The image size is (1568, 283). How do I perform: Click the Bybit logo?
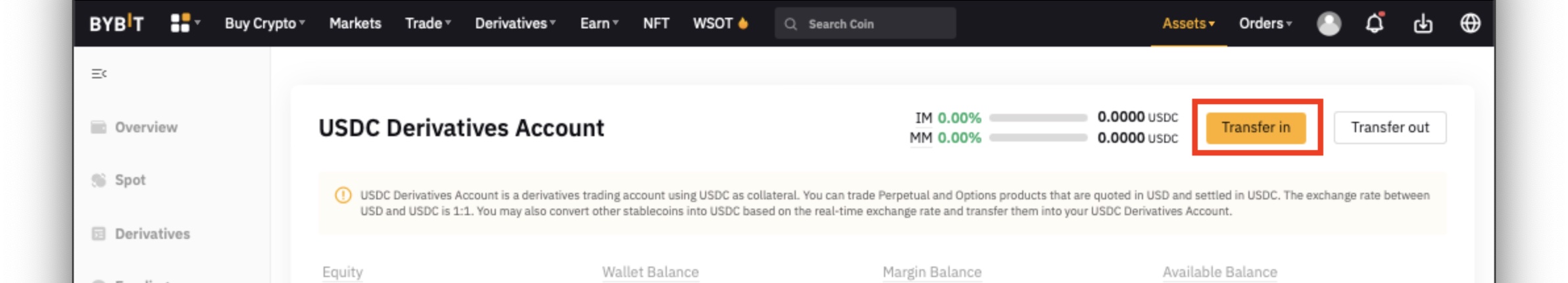click(116, 24)
